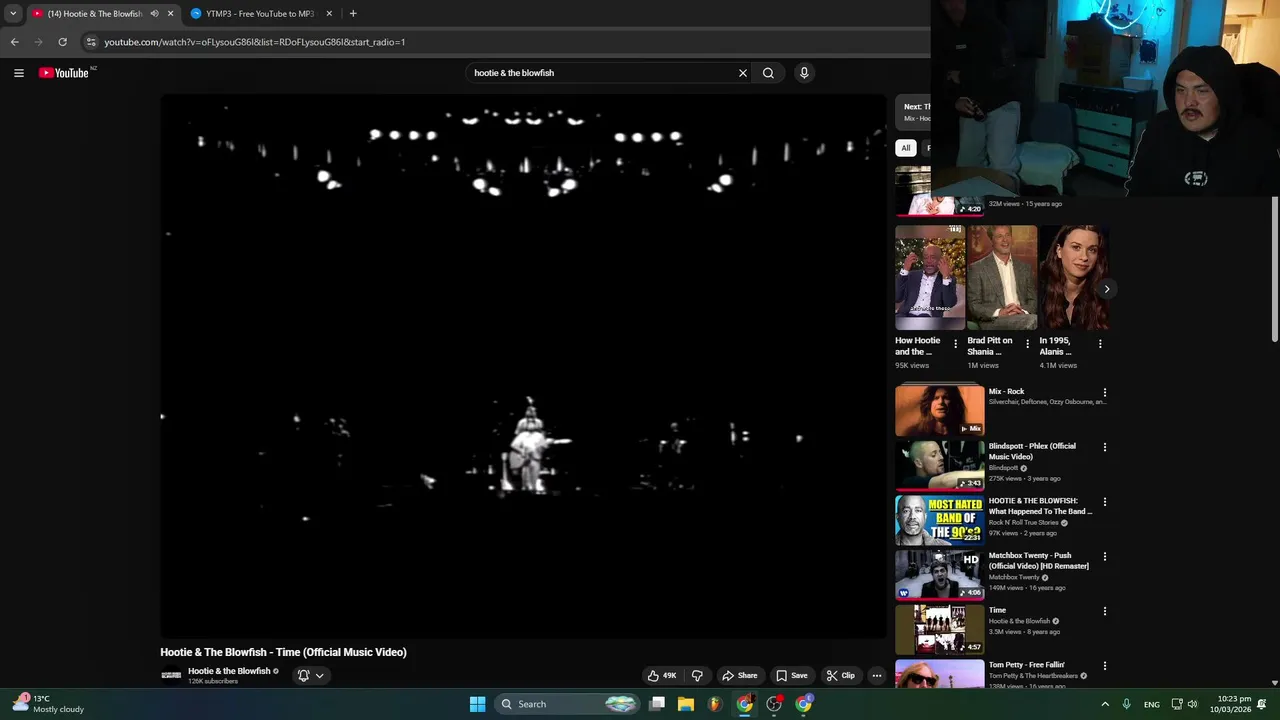Go to the YouTube home logo
The image size is (1280, 720).
[64, 73]
